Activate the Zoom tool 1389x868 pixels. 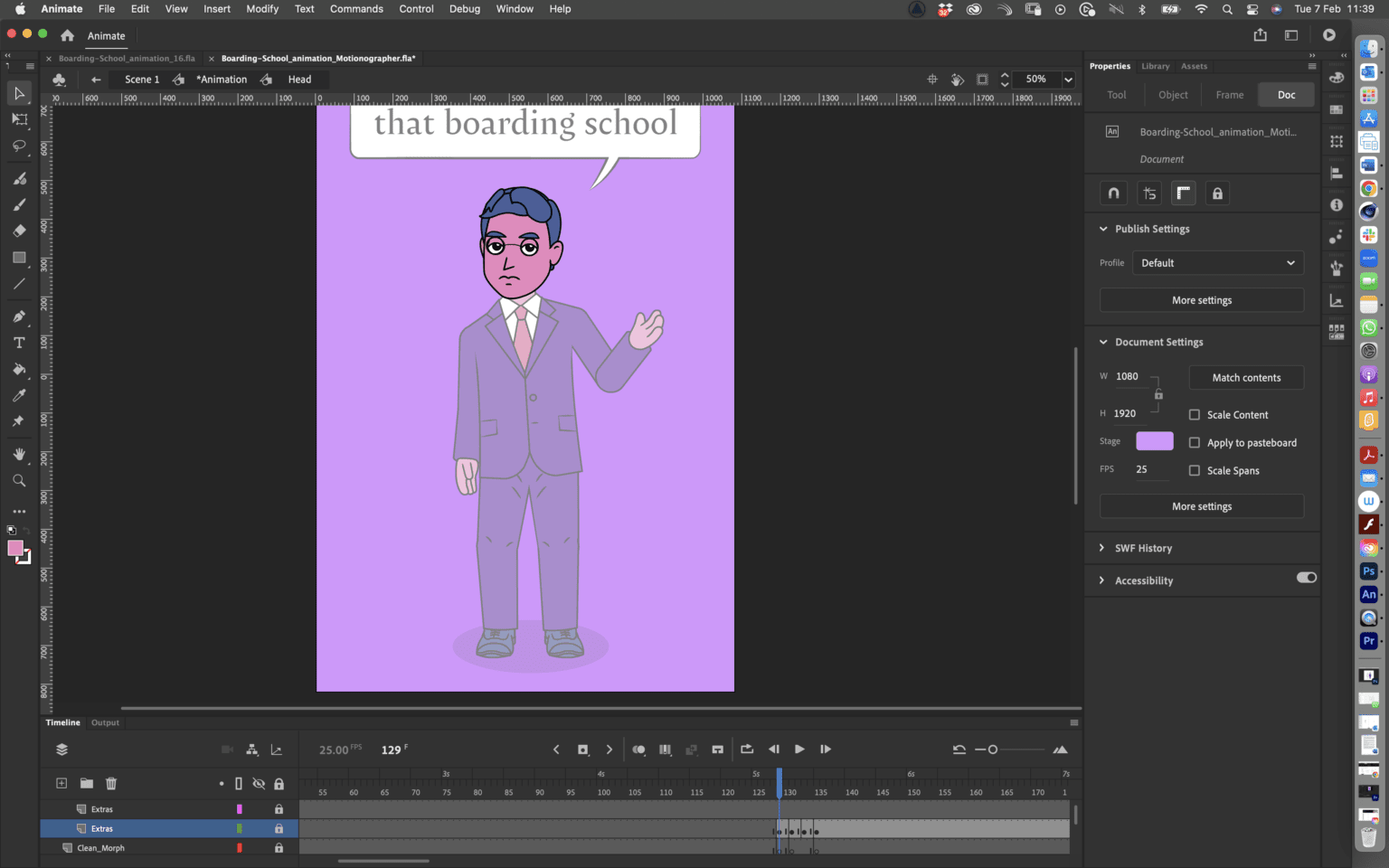point(19,480)
